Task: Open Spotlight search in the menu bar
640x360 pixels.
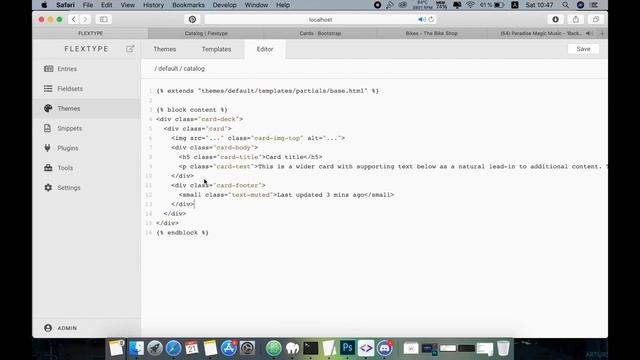Action: [565, 5]
